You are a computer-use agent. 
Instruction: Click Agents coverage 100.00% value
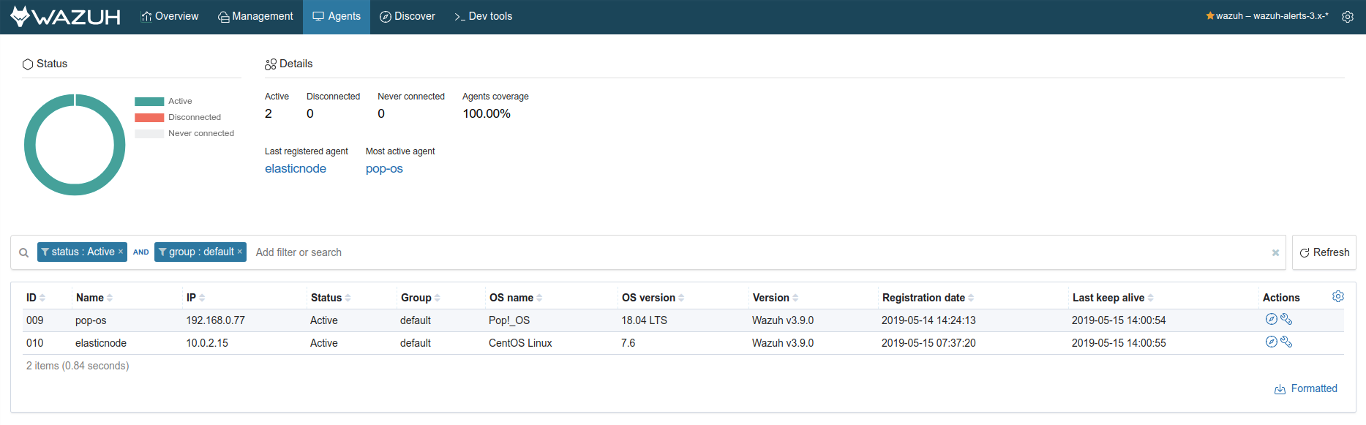click(486, 114)
